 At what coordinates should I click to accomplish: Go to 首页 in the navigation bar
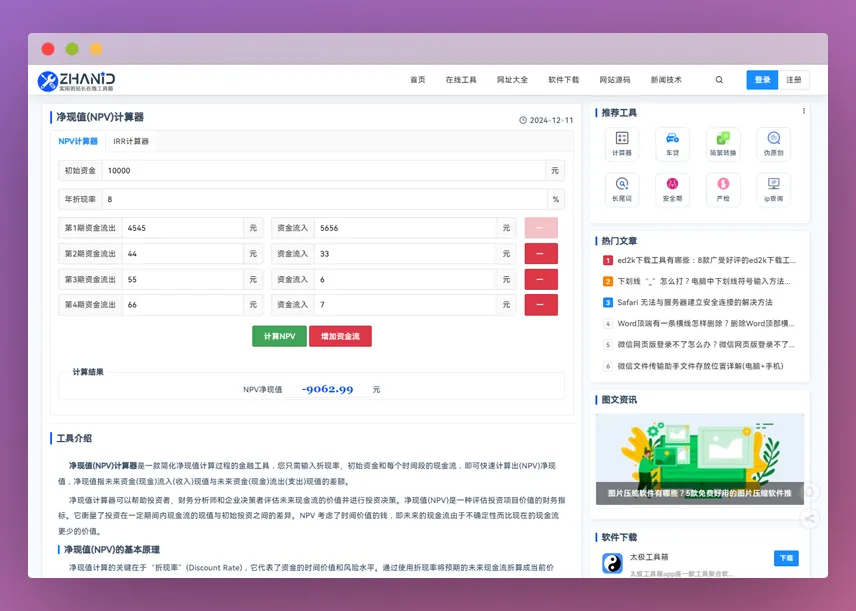418,80
